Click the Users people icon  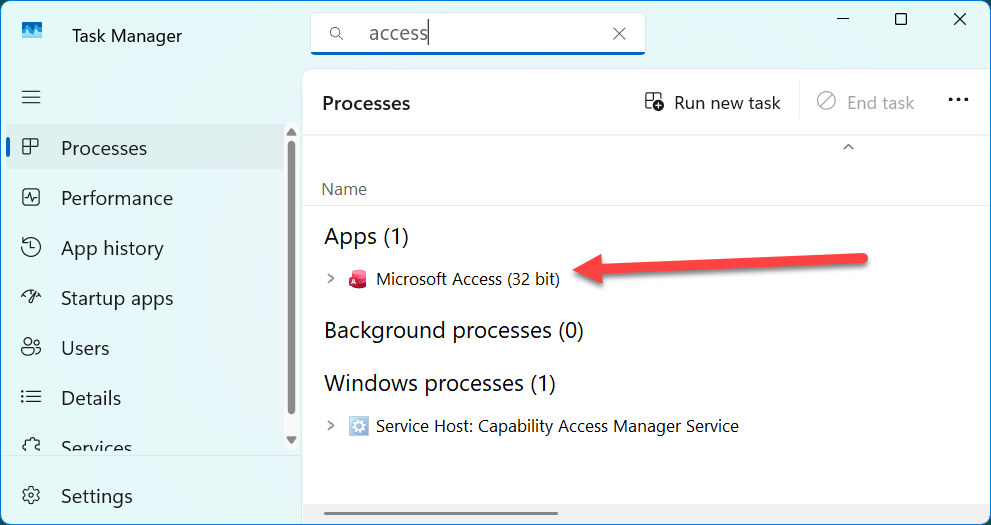click(x=31, y=347)
